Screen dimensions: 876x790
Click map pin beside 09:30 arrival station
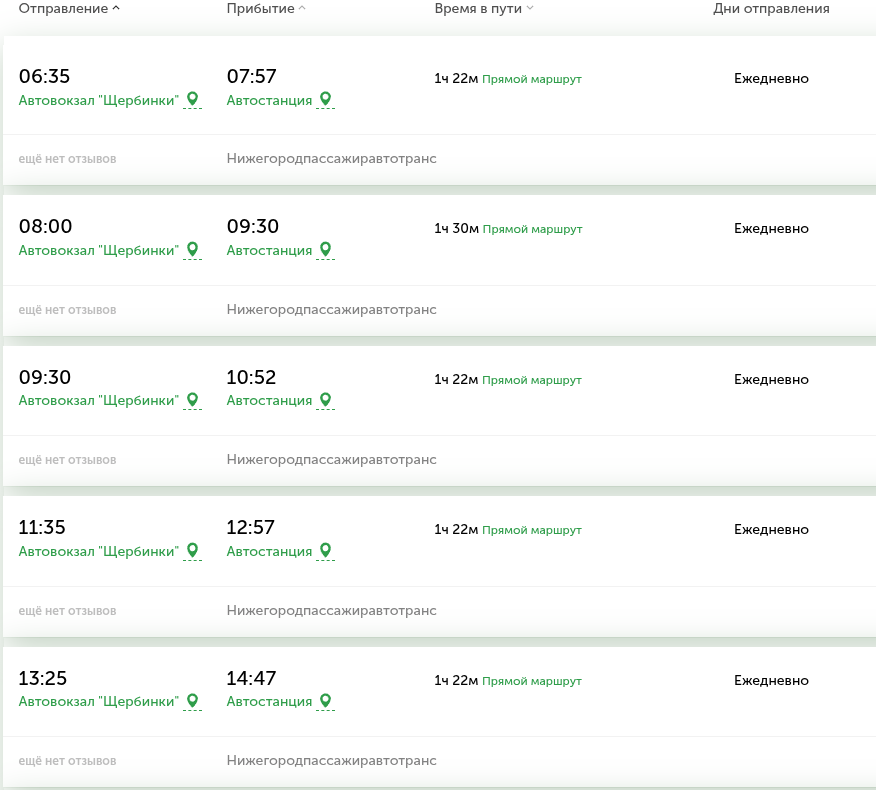tap(325, 249)
